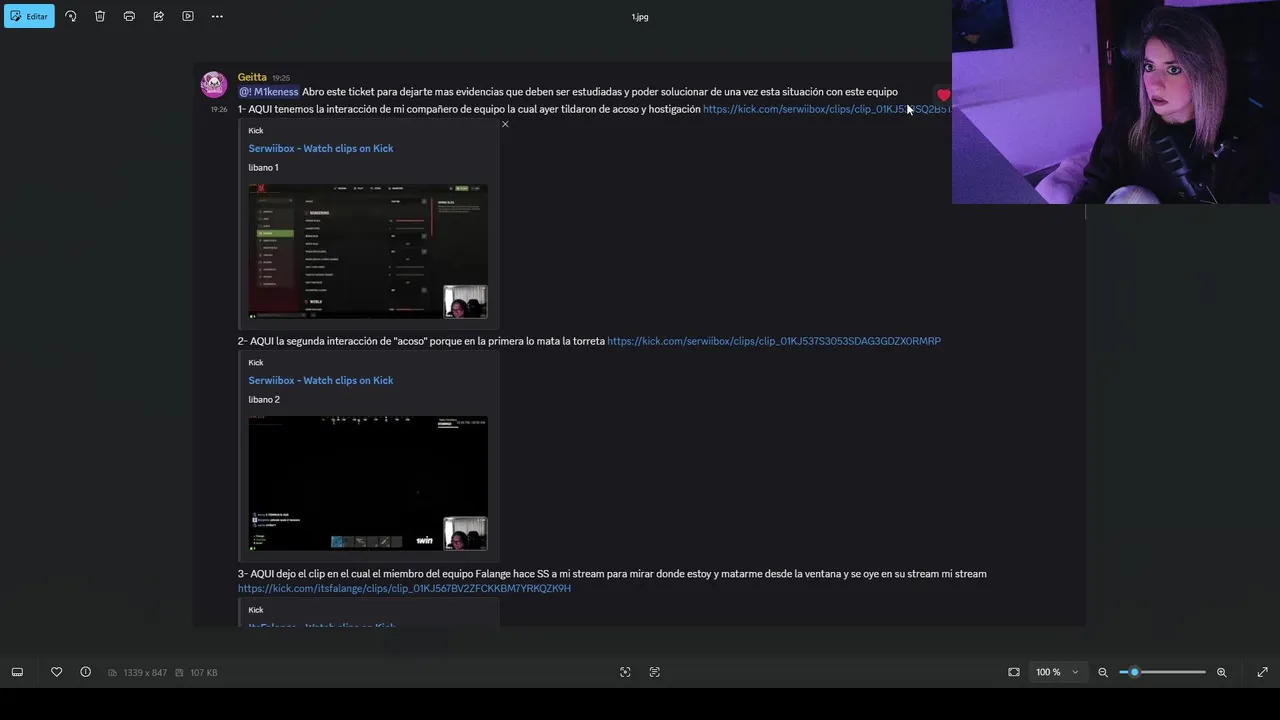Image resolution: width=1280 pixels, height=720 pixels.
Task: Show file info with the info icon
Action: point(85,672)
